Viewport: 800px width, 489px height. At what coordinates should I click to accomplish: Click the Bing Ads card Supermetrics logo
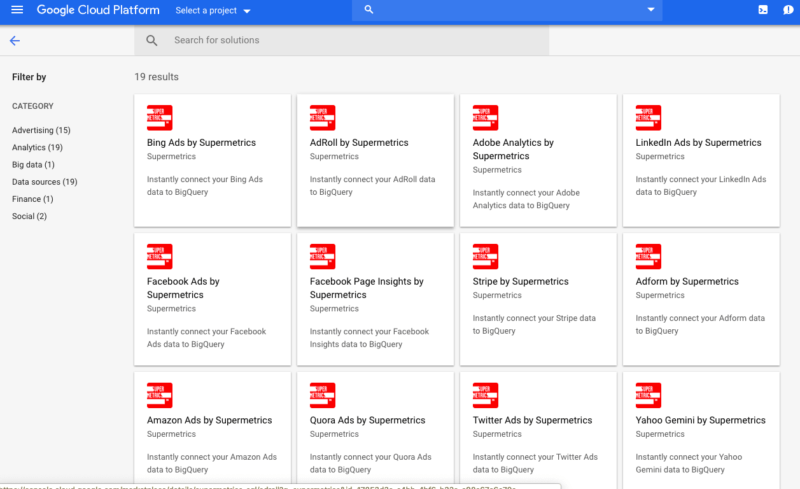point(160,118)
